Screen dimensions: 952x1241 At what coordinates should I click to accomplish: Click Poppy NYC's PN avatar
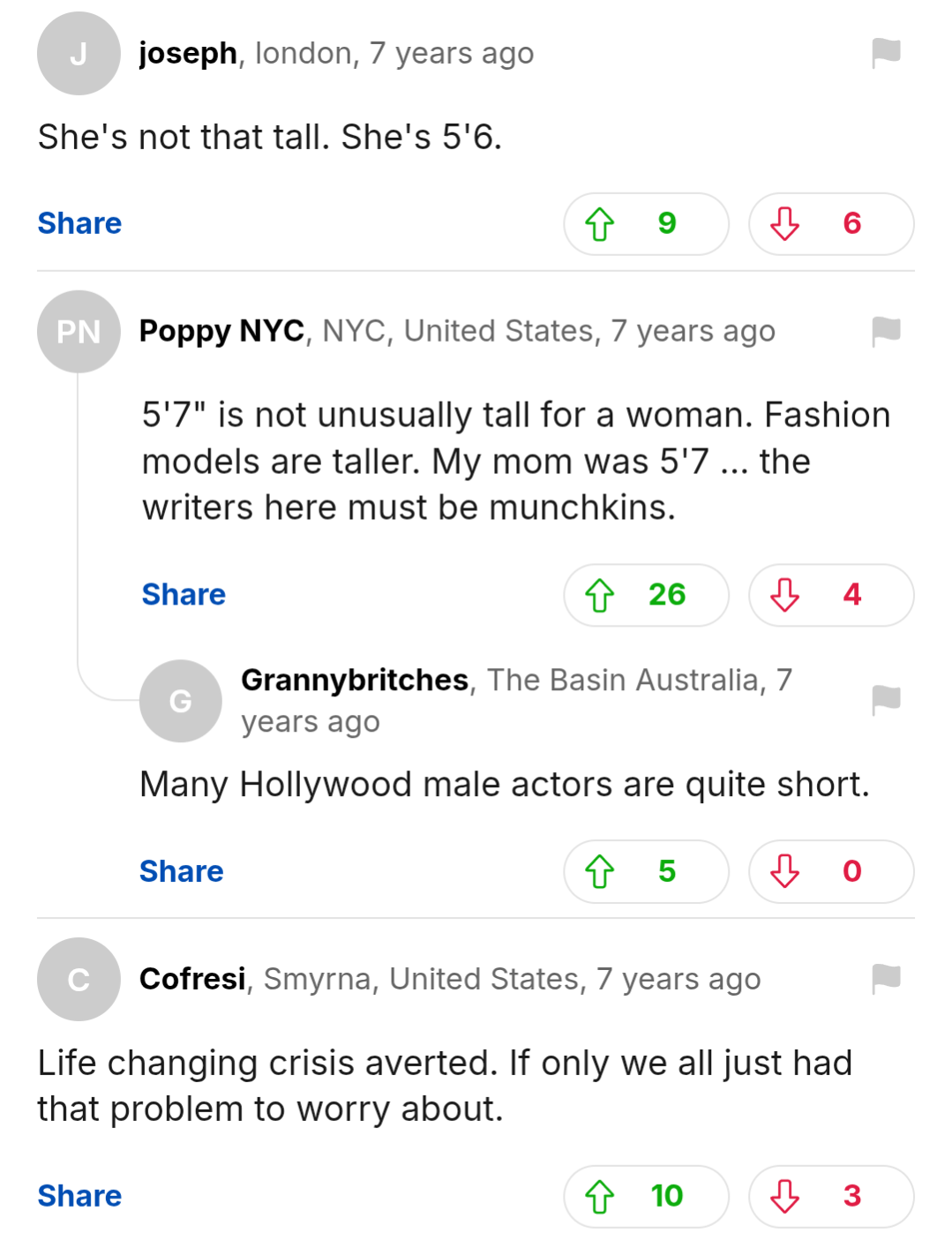click(79, 332)
